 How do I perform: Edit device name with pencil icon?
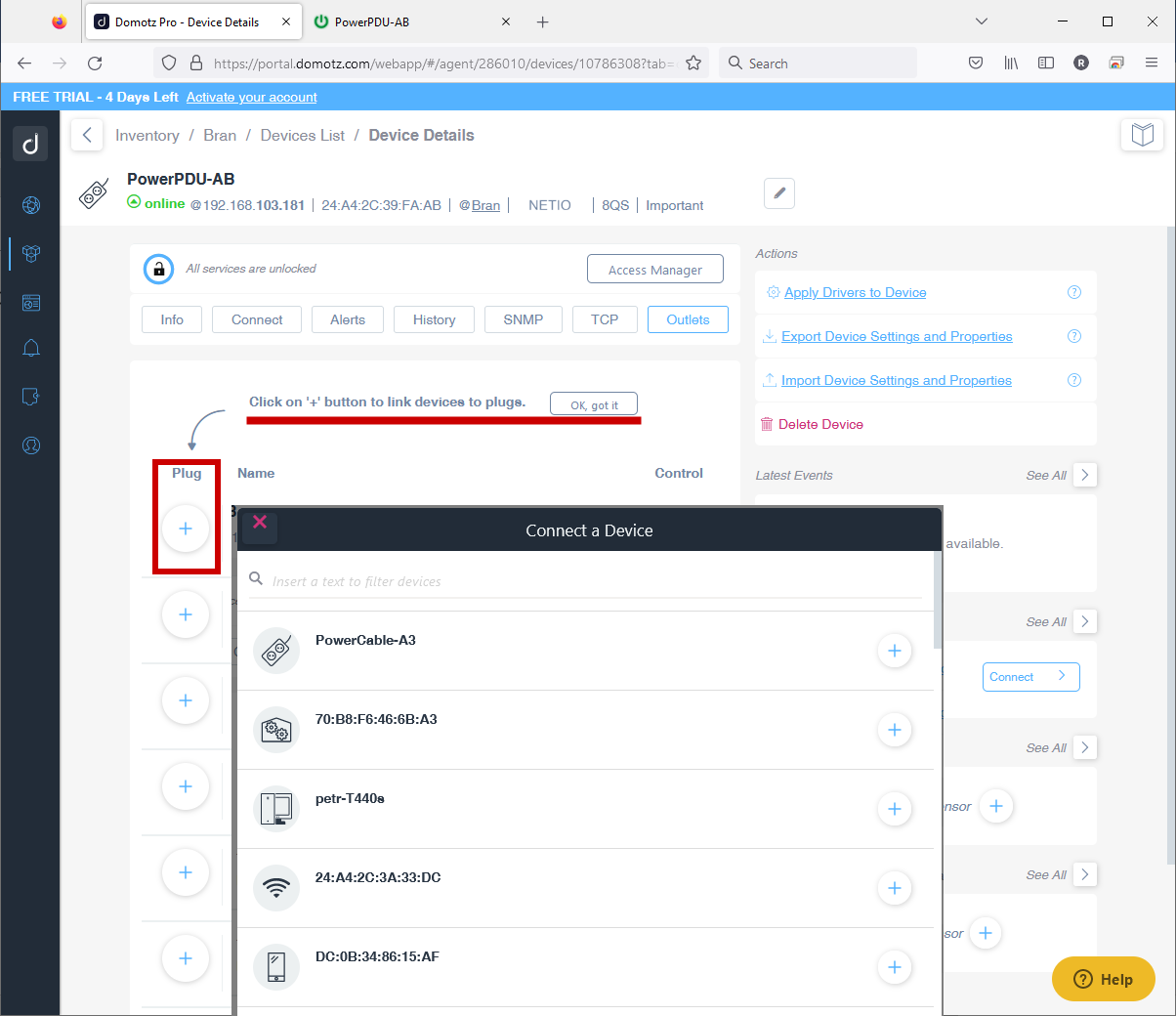click(x=779, y=193)
